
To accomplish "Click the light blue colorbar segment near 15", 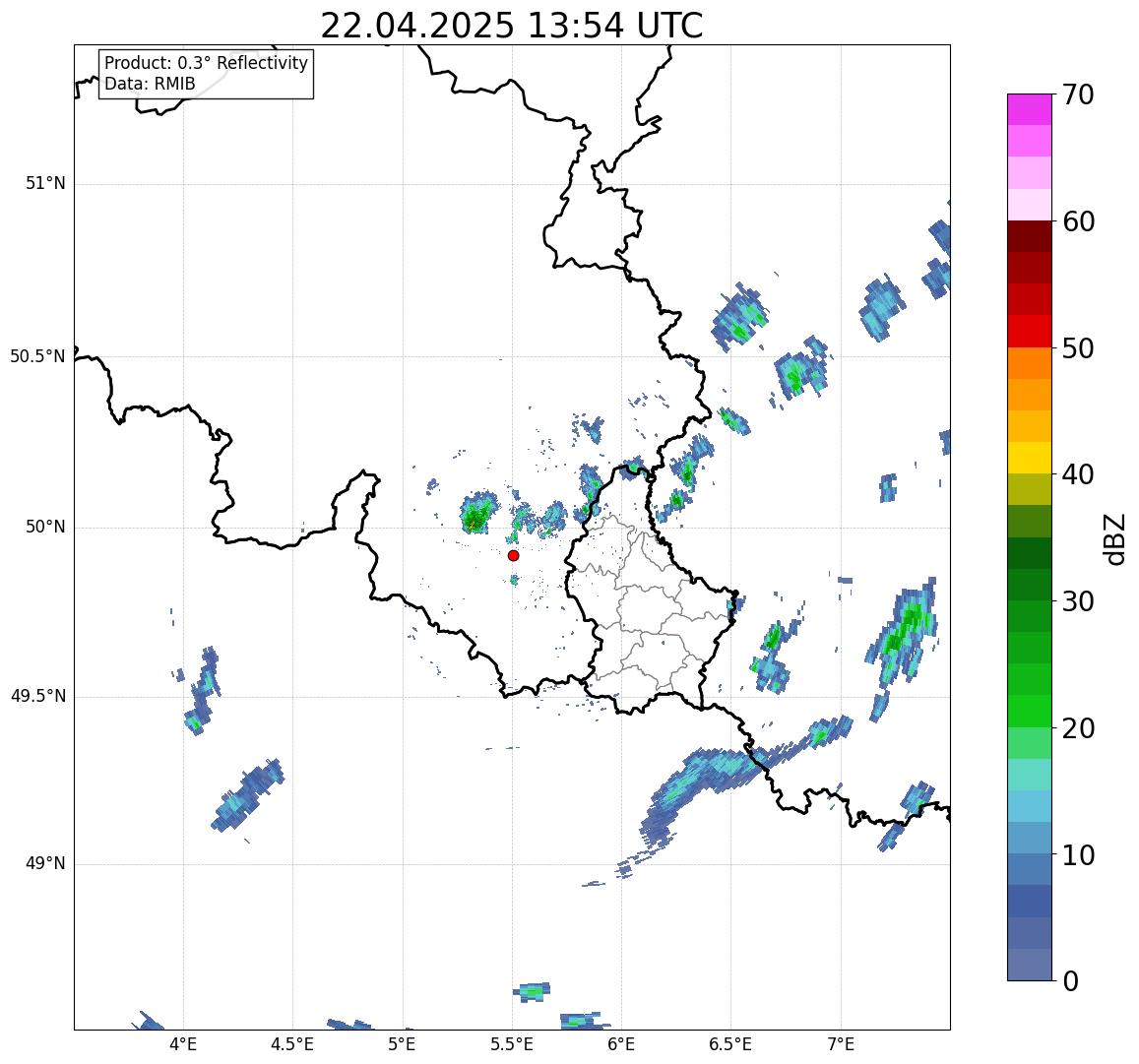I will point(1030,806).
